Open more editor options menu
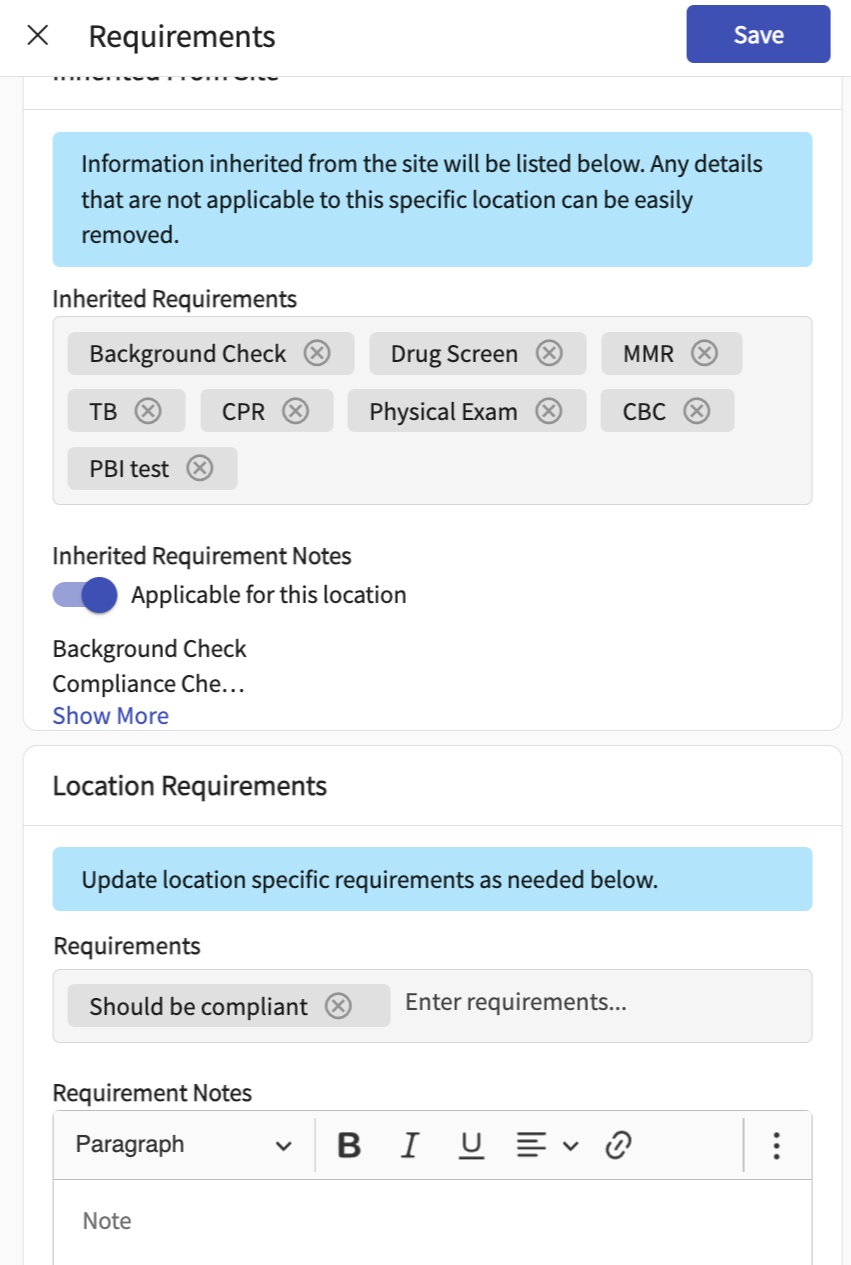 (x=776, y=1145)
